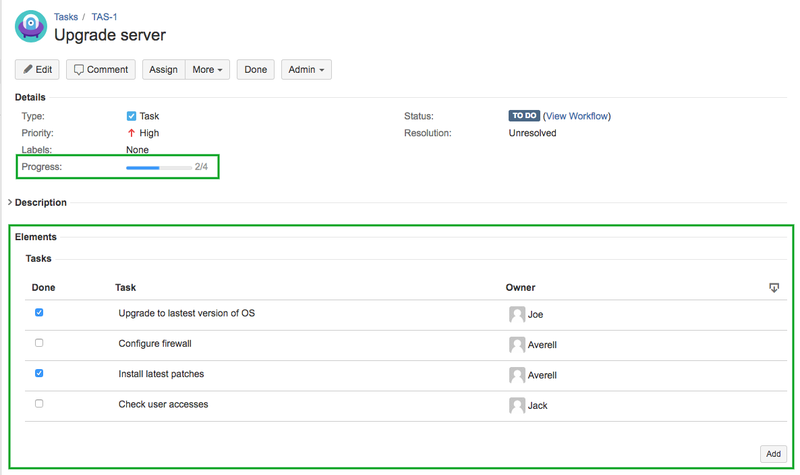Viewport: 800px width, 475px height.
Task: Click the export icon above the Owner column
Action: coord(773,288)
